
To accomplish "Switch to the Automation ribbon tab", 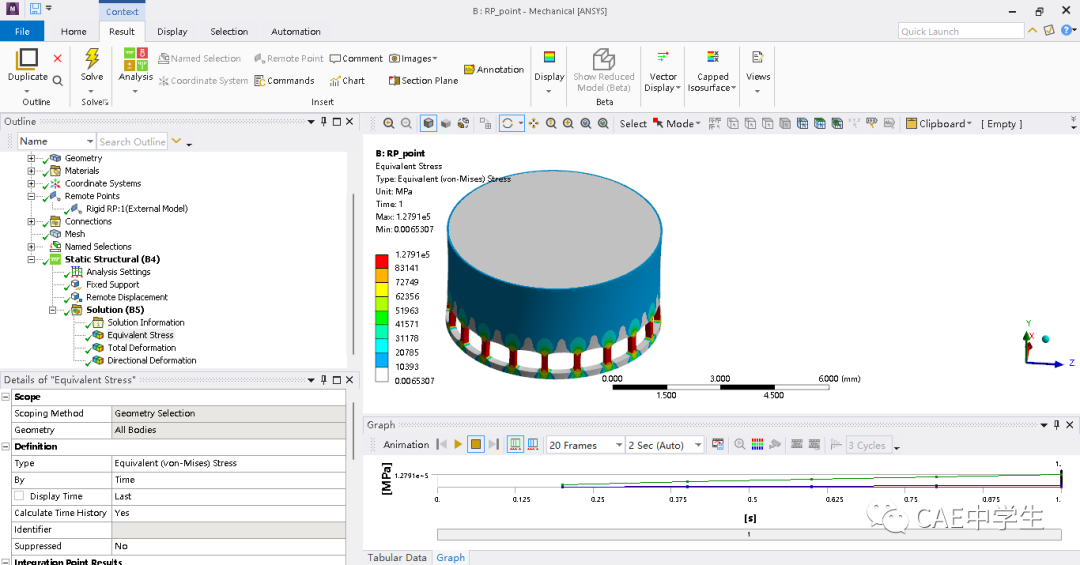I will coord(295,31).
